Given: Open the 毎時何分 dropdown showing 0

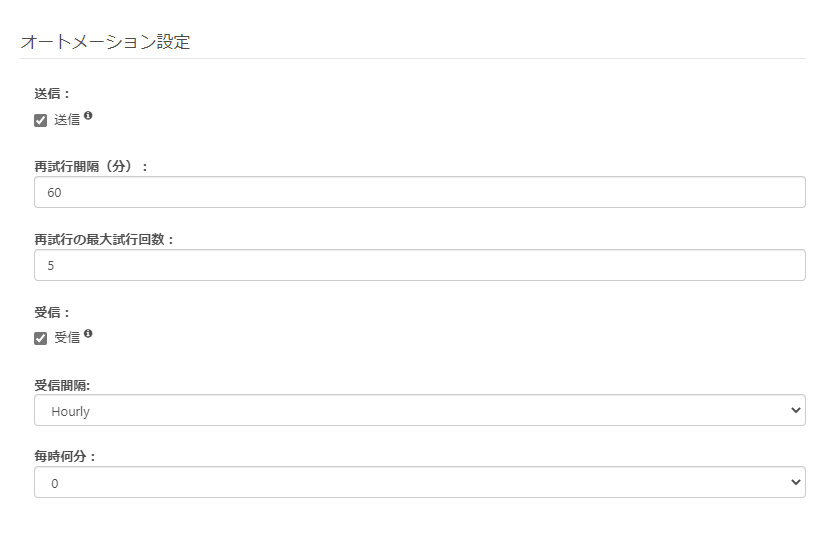Looking at the screenshot, I should coord(419,482).
